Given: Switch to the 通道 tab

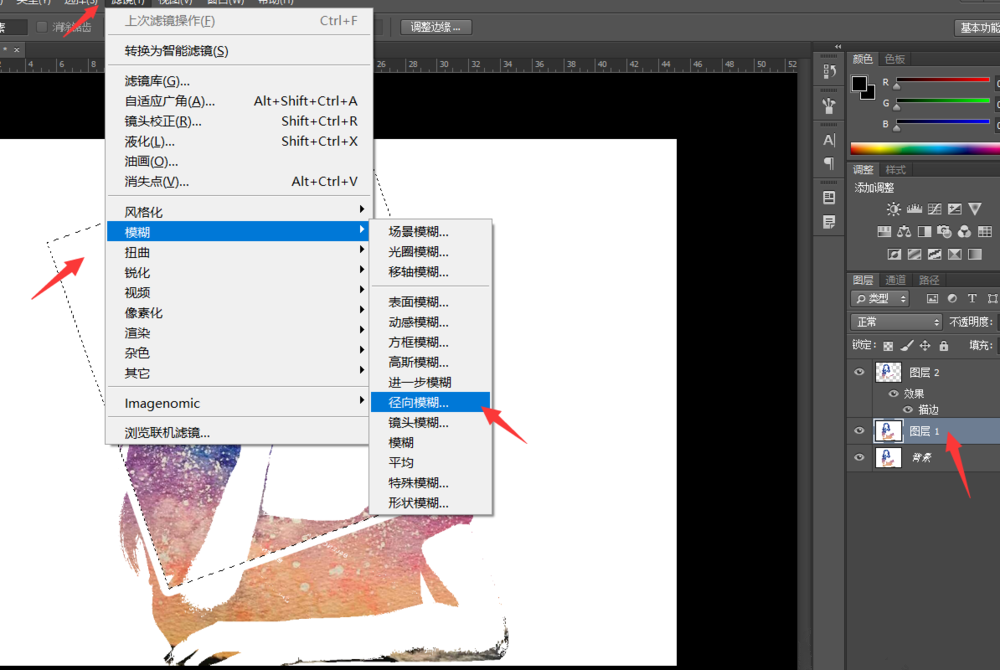Looking at the screenshot, I should click(x=896, y=280).
